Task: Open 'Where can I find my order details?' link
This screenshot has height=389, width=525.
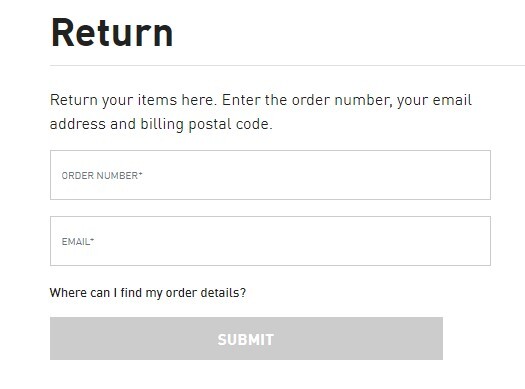Action: (x=148, y=293)
